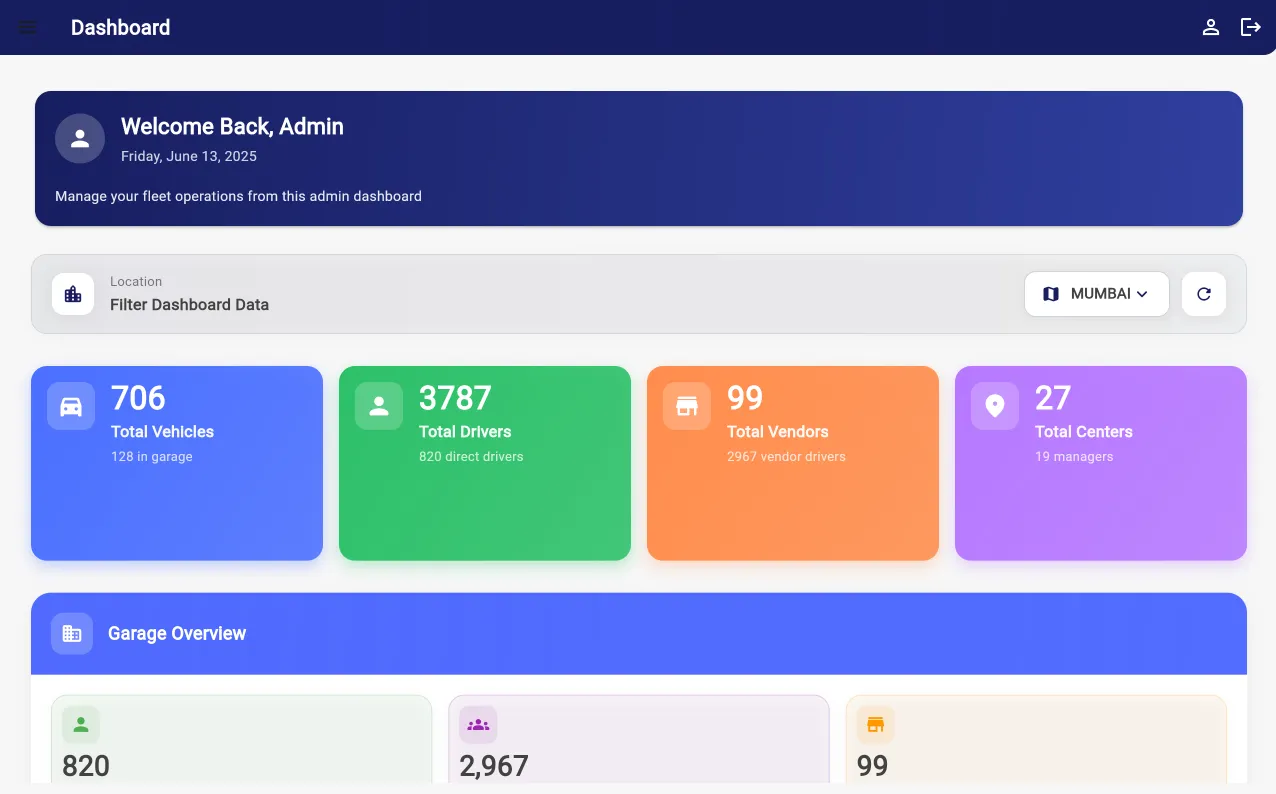This screenshot has height=794, width=1276.
Task: Open the Total Vehicles card
Action: (x=177, y=463)
